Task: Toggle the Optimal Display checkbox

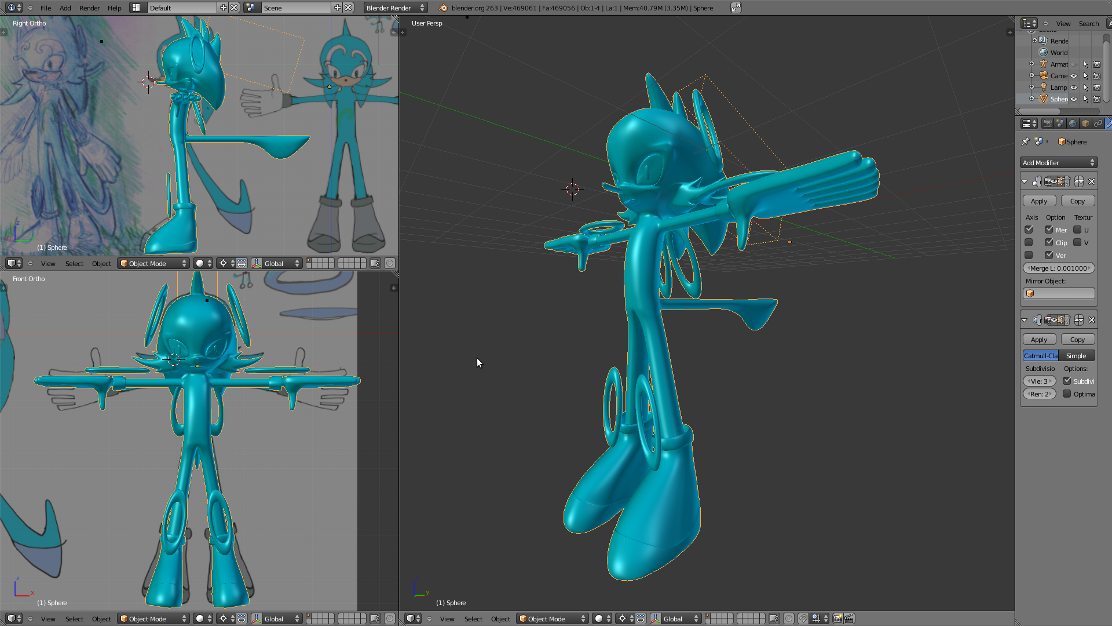Action: pyautogui.click(x=1067, y=394)
